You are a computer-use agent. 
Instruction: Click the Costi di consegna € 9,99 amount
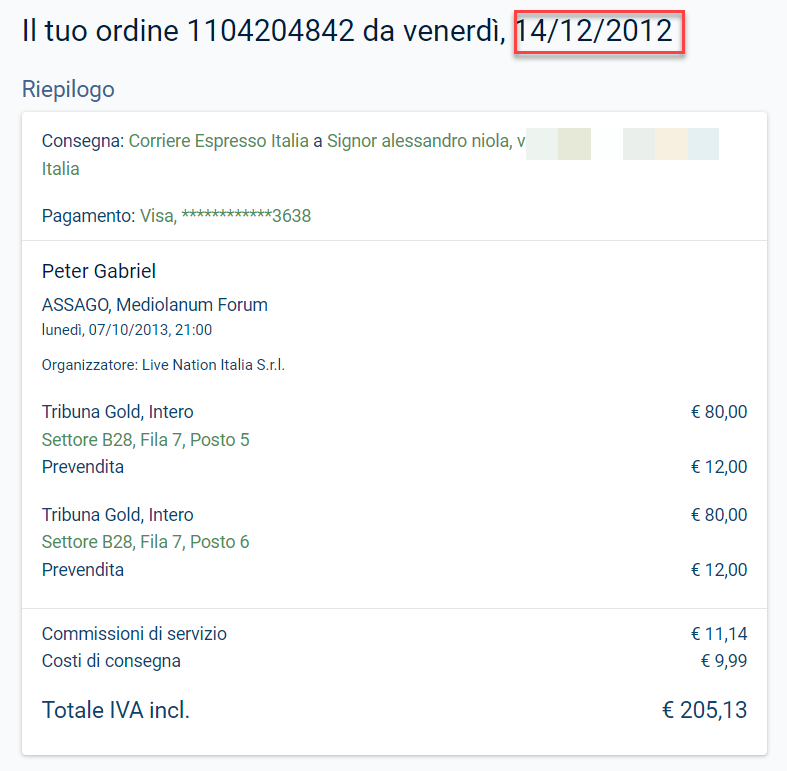724,661
